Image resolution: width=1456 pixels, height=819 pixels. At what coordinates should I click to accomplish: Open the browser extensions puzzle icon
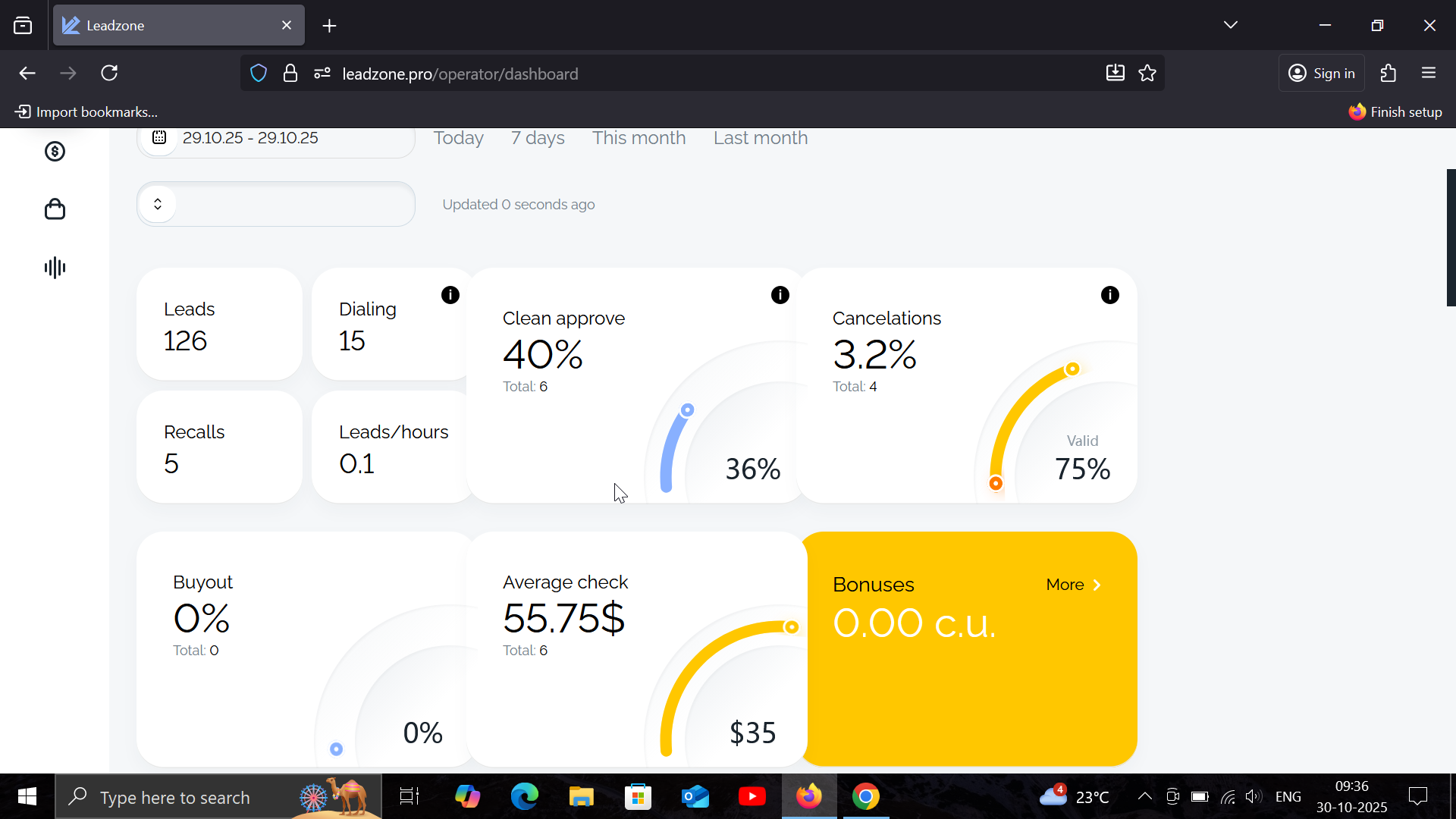(x=1389, y=74)
